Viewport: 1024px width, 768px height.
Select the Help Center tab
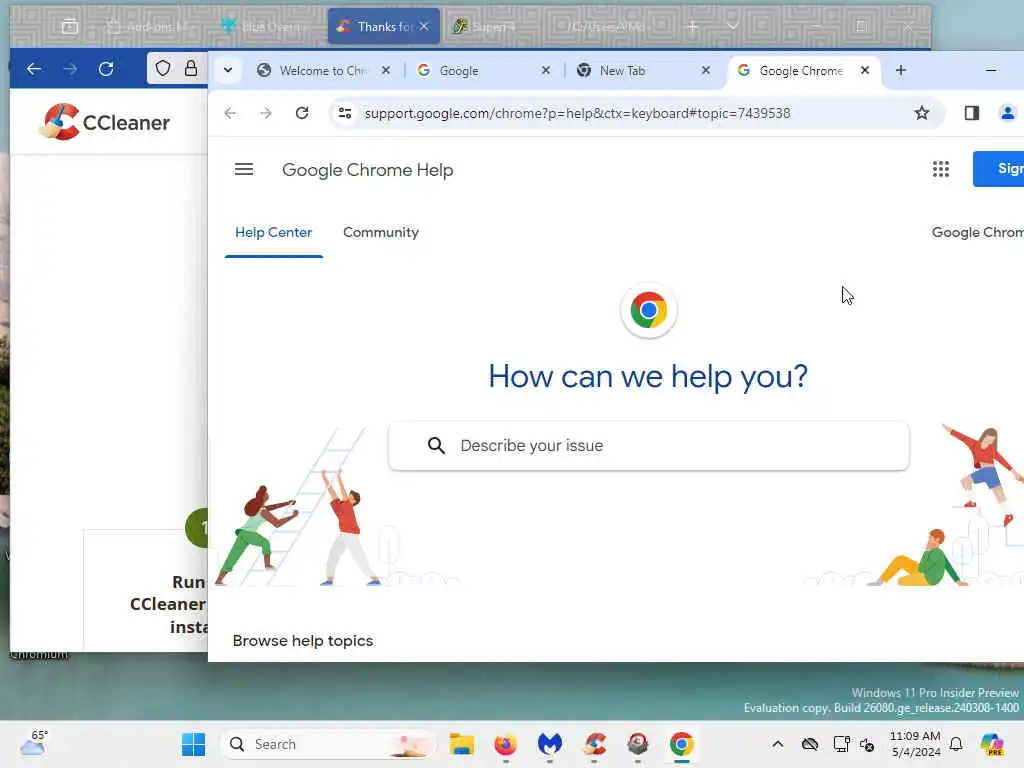point(274,232)
